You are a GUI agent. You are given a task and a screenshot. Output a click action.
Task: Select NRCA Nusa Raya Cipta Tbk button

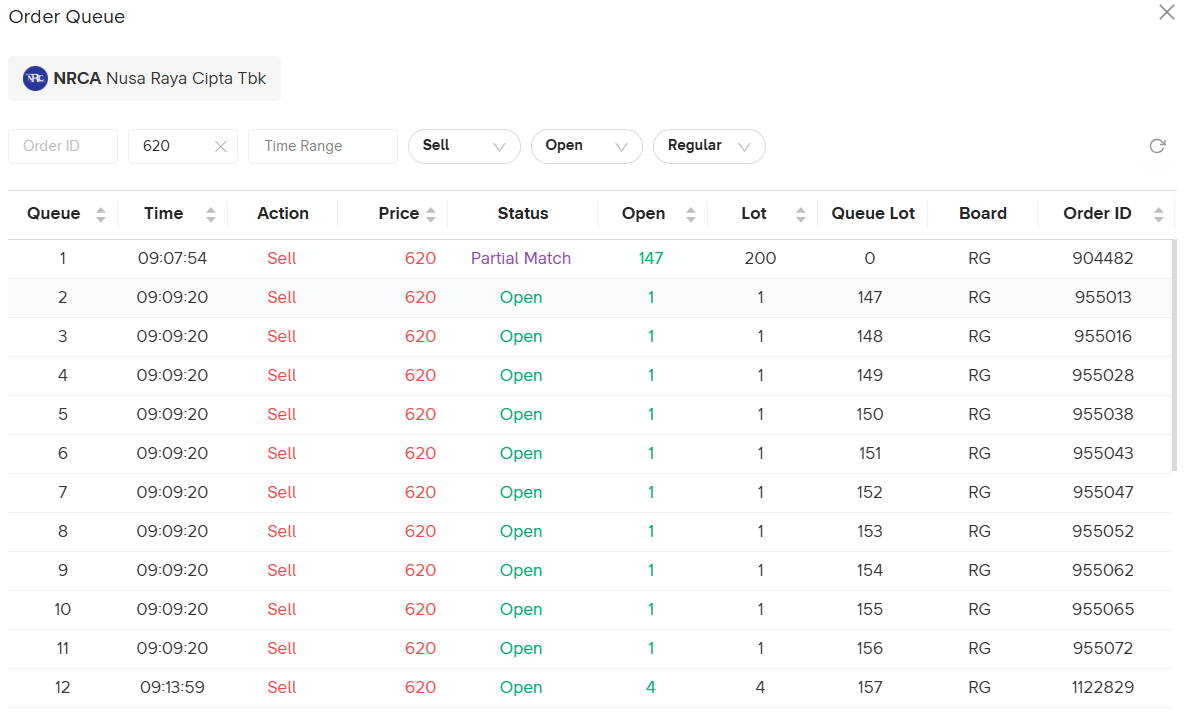145,78
